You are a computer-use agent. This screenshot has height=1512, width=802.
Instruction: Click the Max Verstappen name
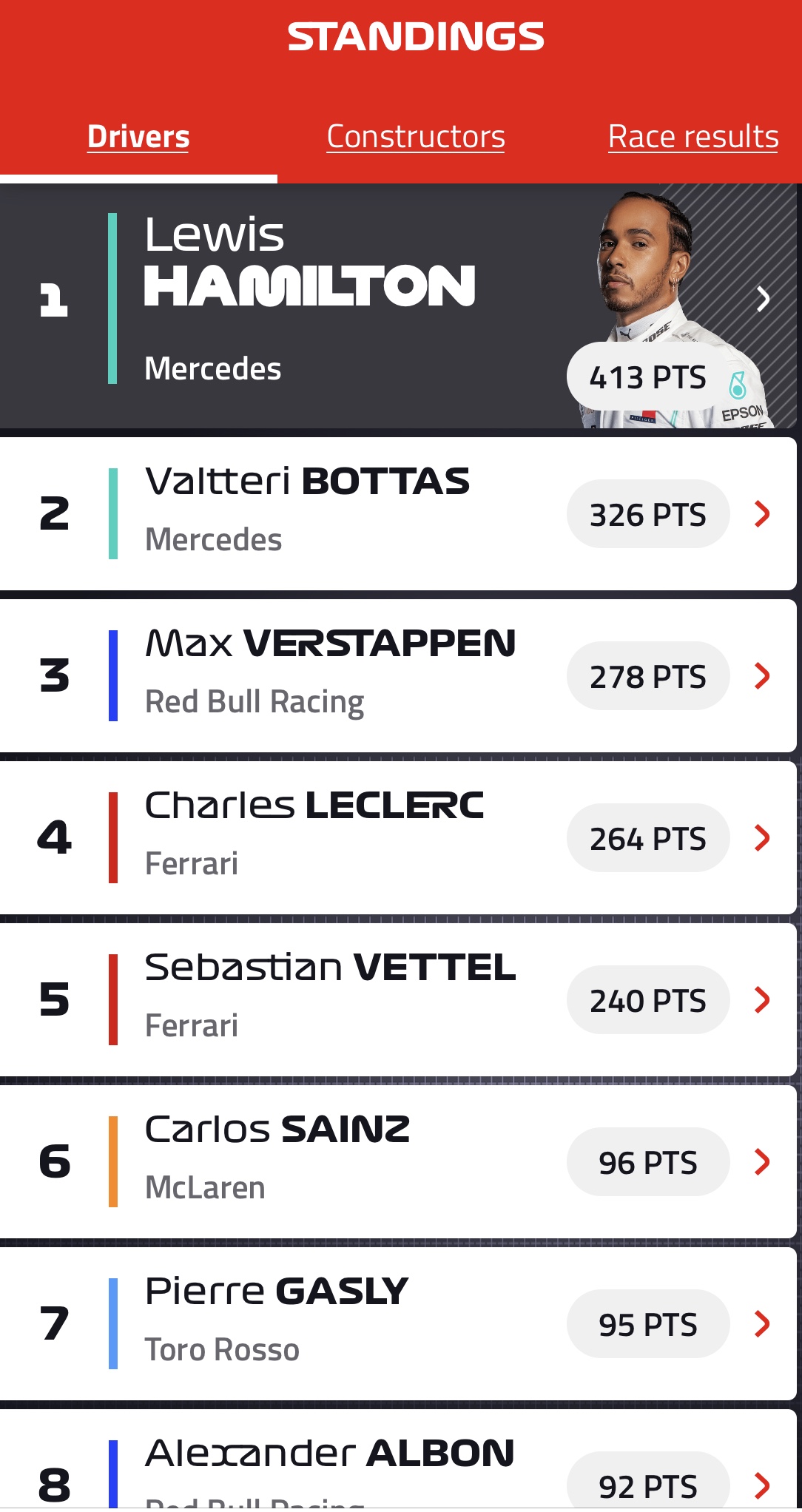point(330,643)
